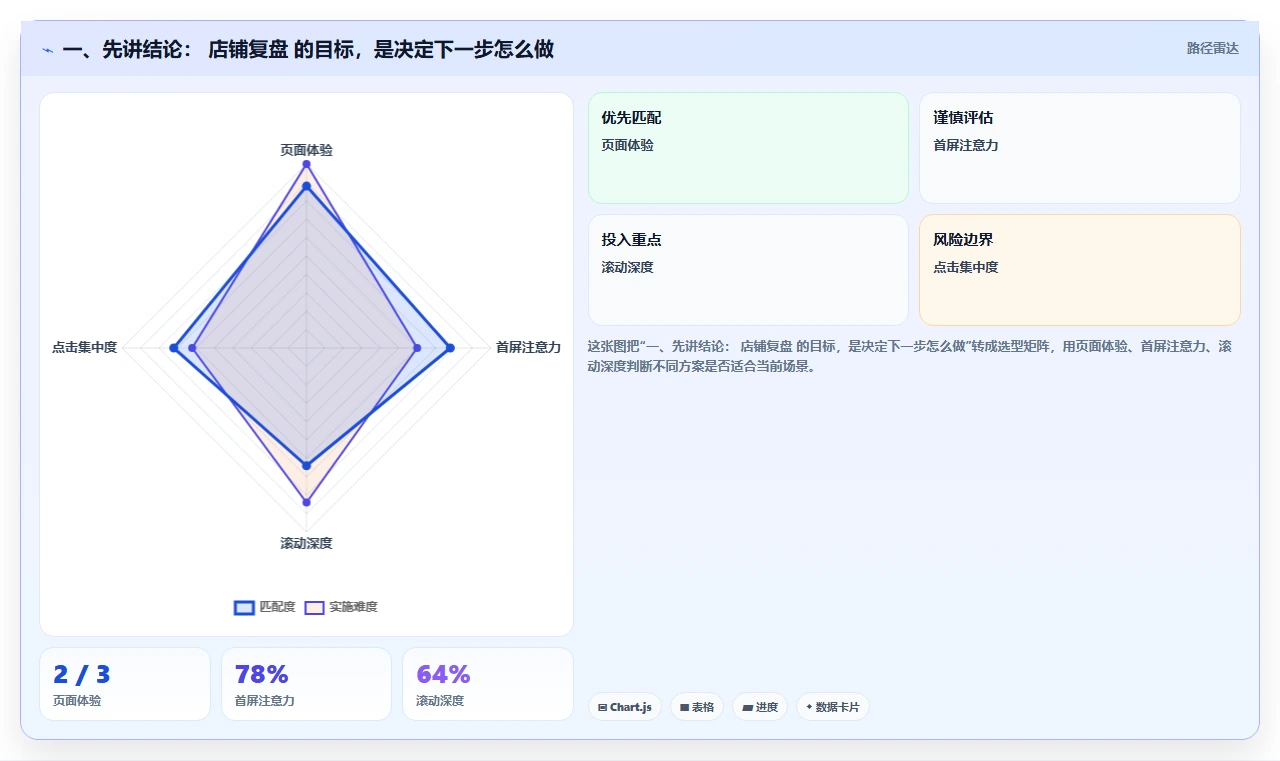Click the 页面体验 radar axis label

coord(306,150)
